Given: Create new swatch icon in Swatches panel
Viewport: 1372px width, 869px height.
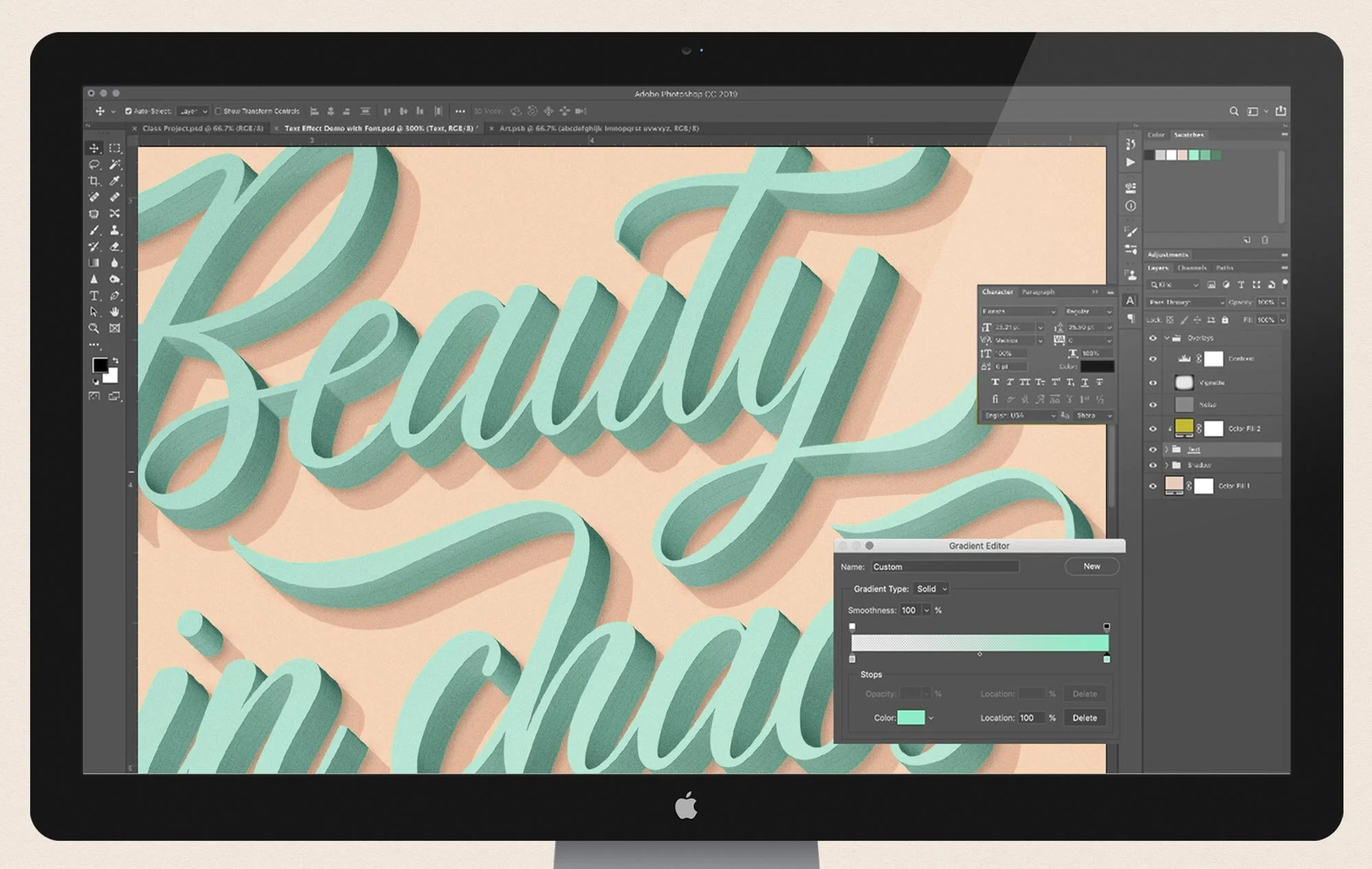Looking at the screenshot, I should coord(1247,240).
